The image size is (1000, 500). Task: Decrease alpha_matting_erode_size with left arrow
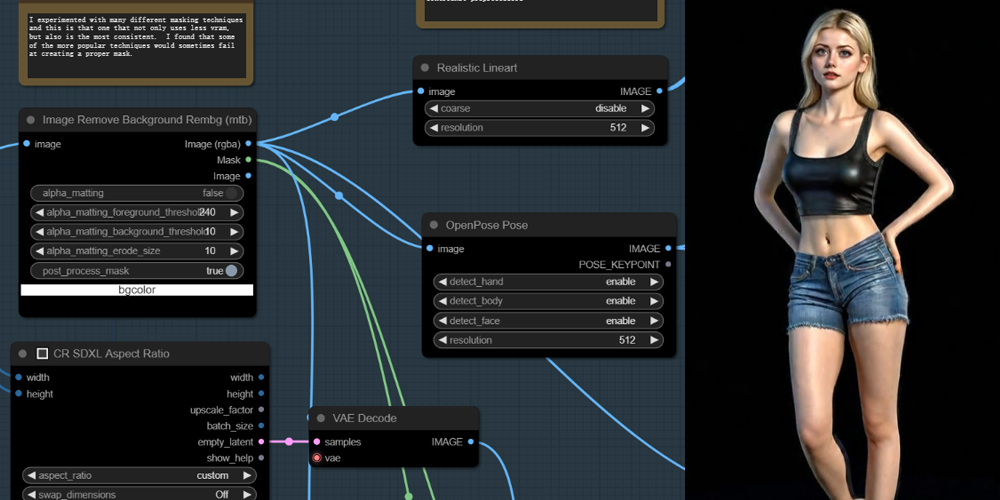coord(40,251)
